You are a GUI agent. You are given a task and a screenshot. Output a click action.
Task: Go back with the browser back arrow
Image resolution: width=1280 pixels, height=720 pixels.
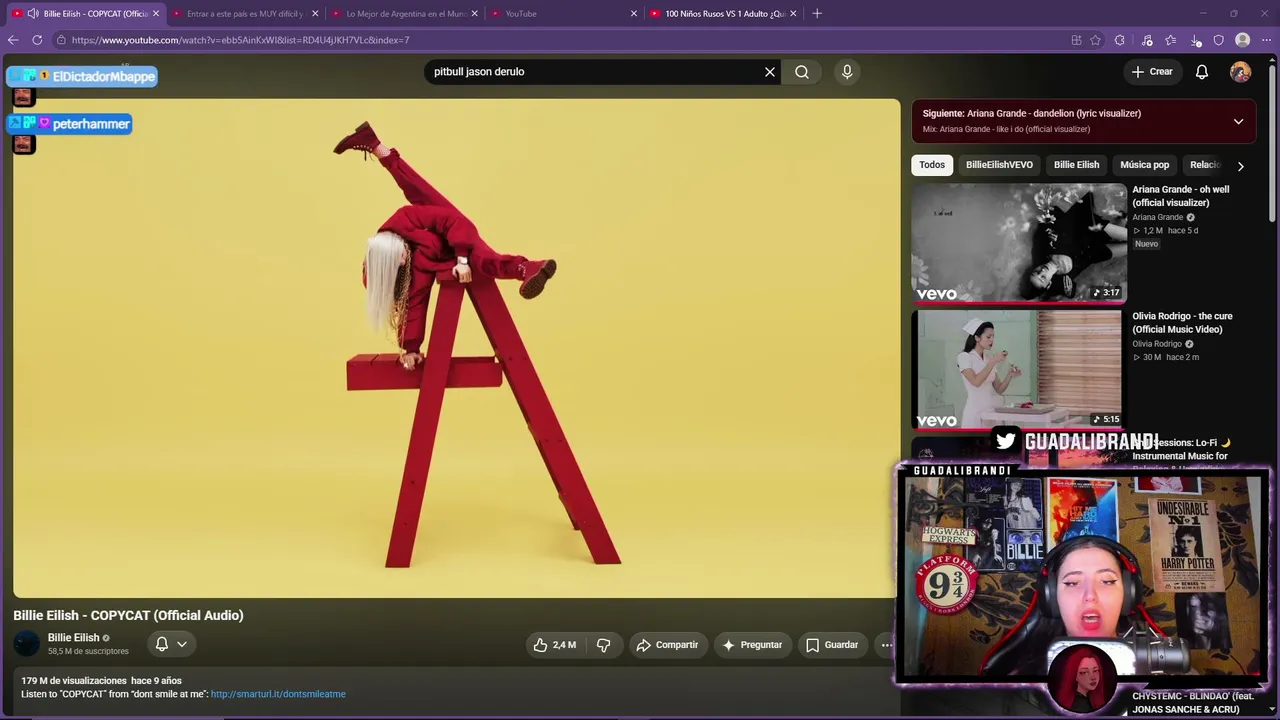(13, 40)
